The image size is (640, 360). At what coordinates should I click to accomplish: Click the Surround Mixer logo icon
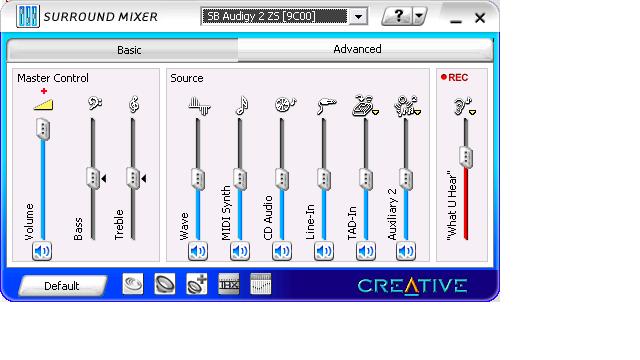28,16
